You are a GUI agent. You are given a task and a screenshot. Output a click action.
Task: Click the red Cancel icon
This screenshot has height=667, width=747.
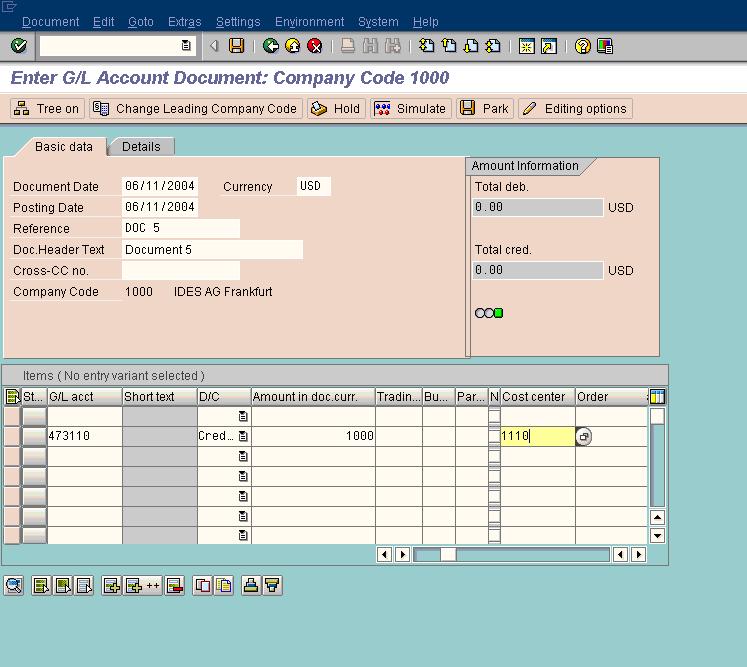pyautogui.click(x=315, y=46)
